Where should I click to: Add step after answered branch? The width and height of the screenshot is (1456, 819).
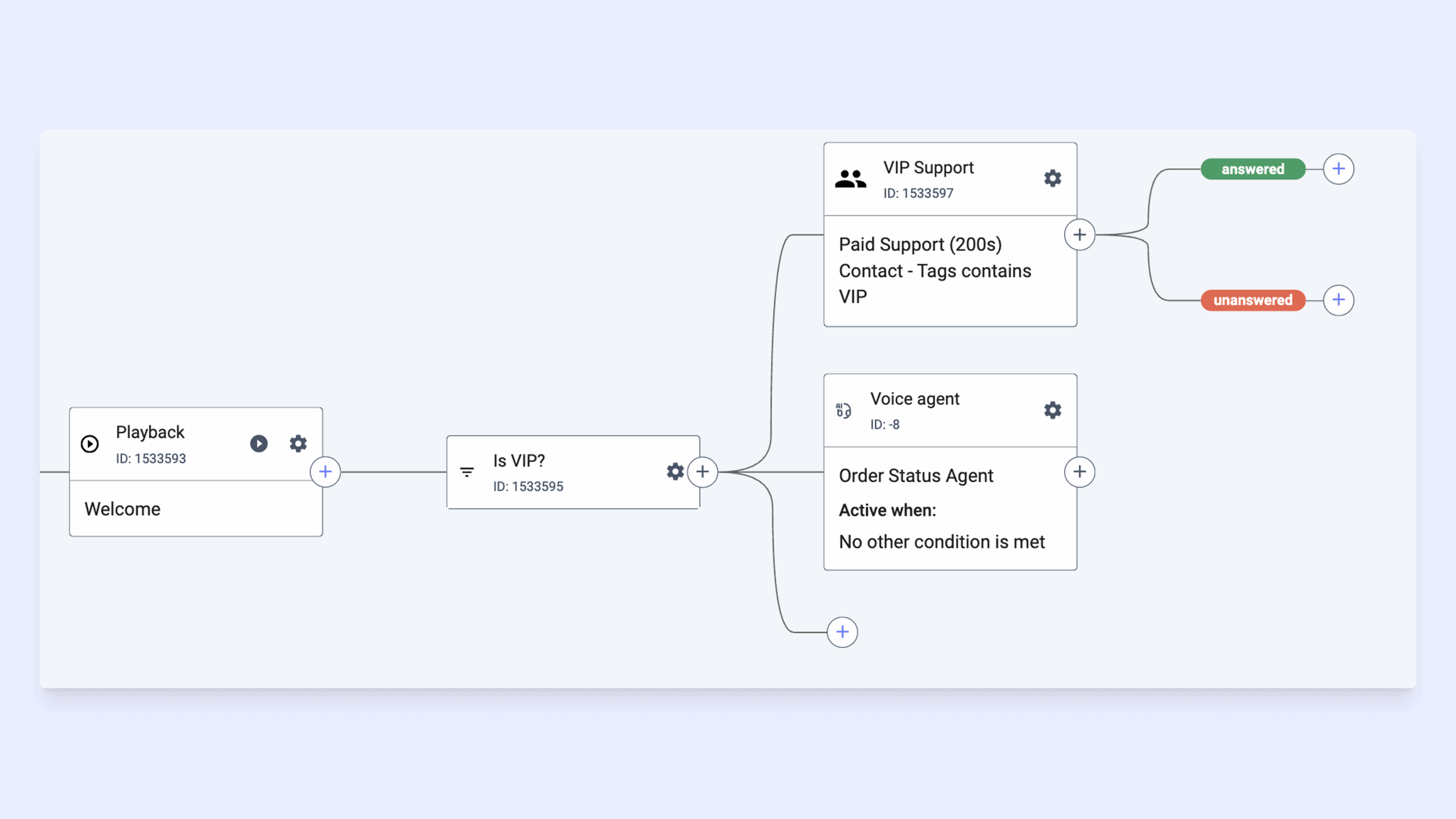(1338, 169)
